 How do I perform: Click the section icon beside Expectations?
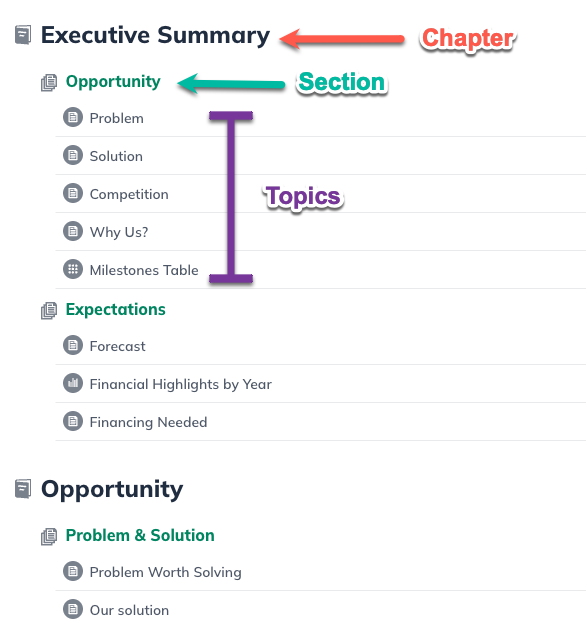tap(49, 311)
